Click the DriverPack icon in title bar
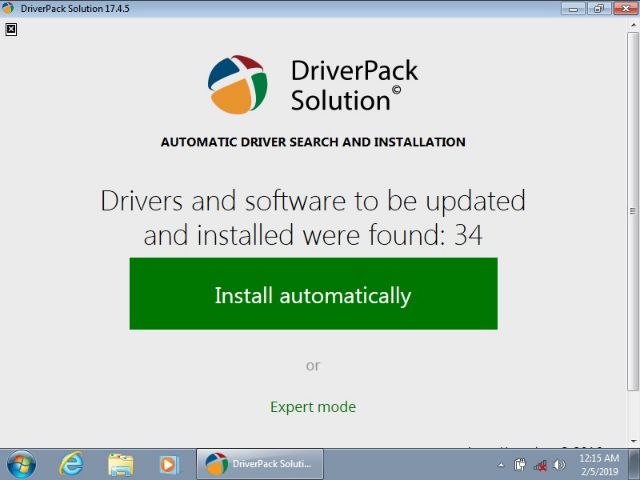Image resolution: width=640 pixels, height=480 pixels. pos(9,8)
